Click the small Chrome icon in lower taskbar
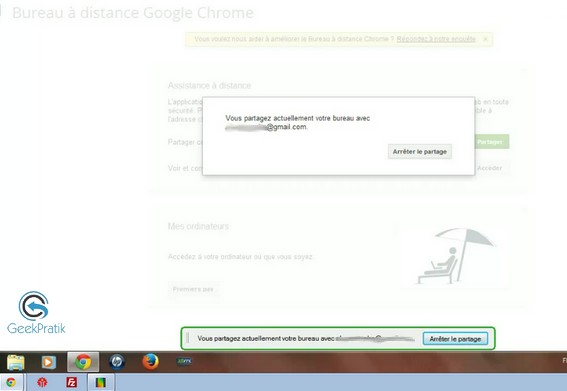567x391 pixels. [x=11, y=382]
